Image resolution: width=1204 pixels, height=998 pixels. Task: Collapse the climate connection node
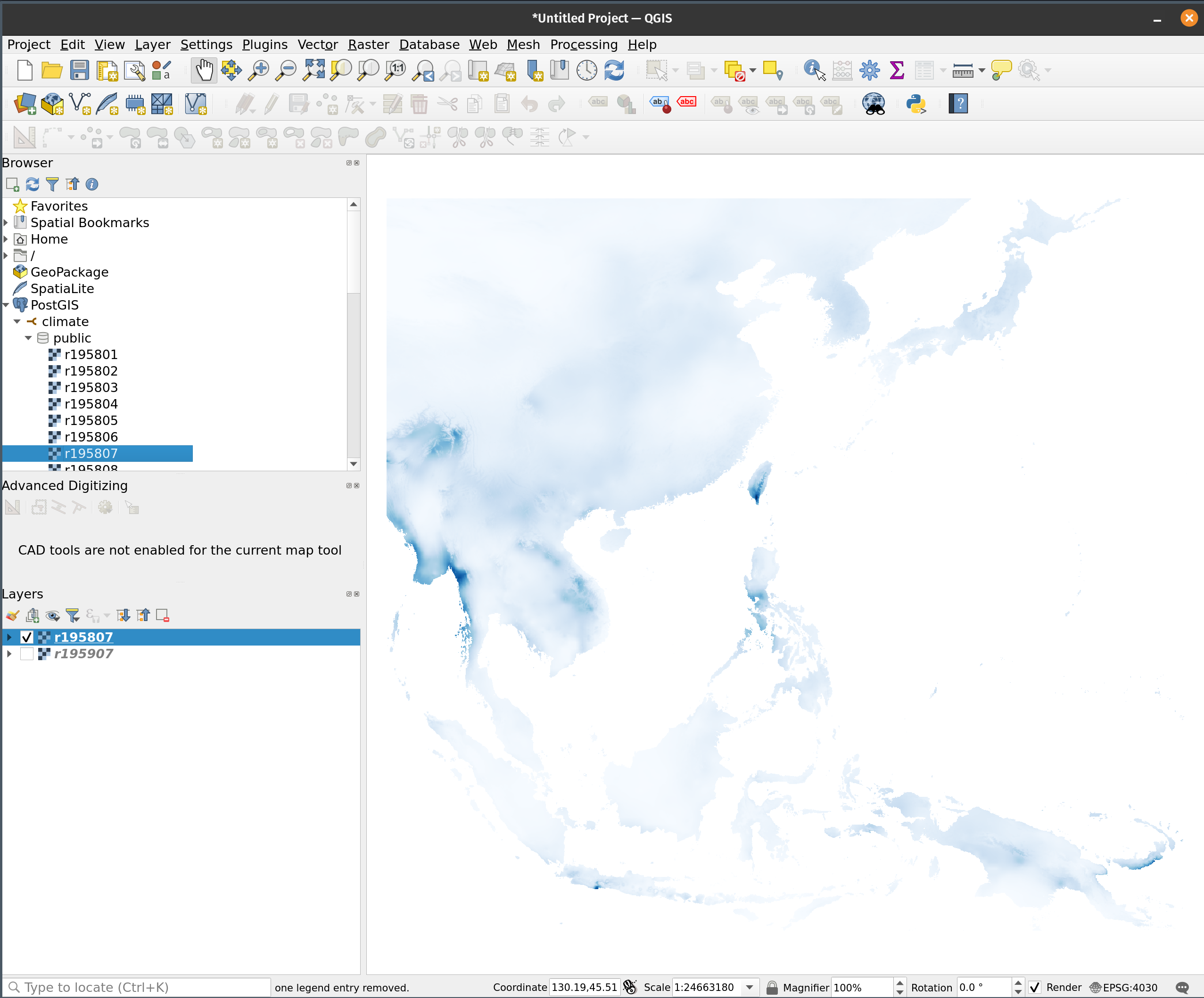click(17, 321)
